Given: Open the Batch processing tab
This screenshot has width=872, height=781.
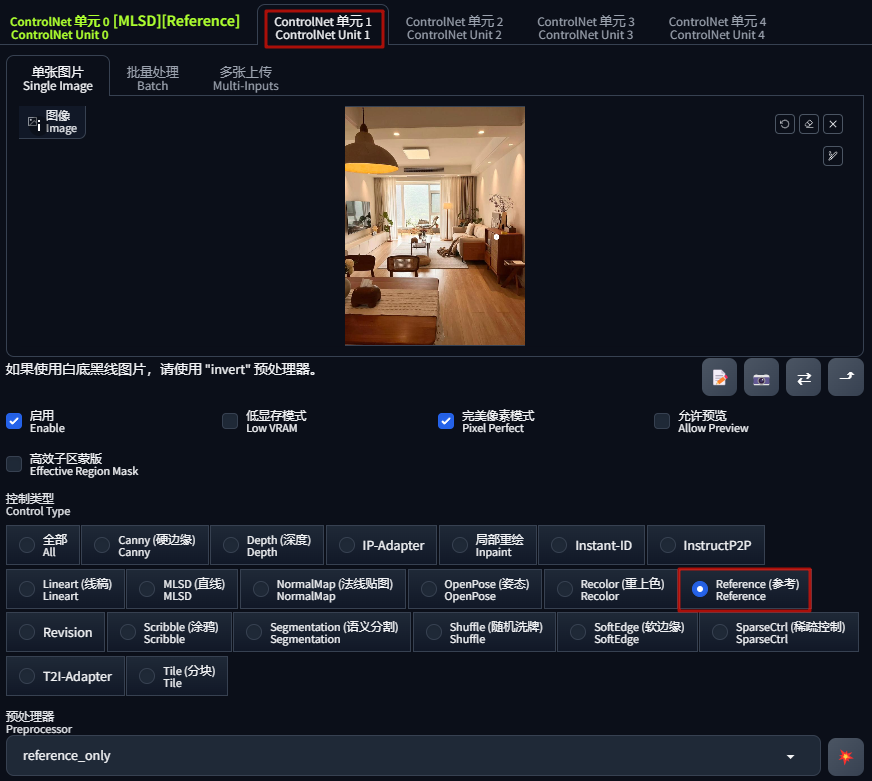Looking at the screenshot, I should (x=152, y=77).
